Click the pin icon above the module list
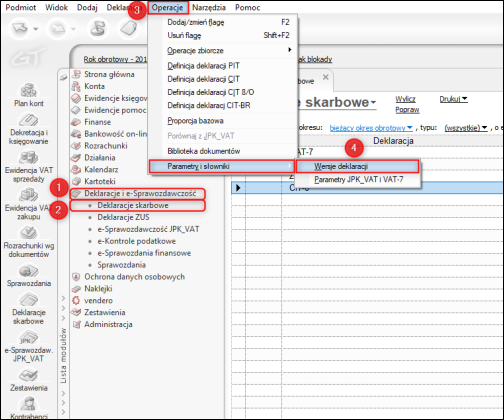This screenshot has height=420, width=504. pyautogui.click(x=63, y=77)
